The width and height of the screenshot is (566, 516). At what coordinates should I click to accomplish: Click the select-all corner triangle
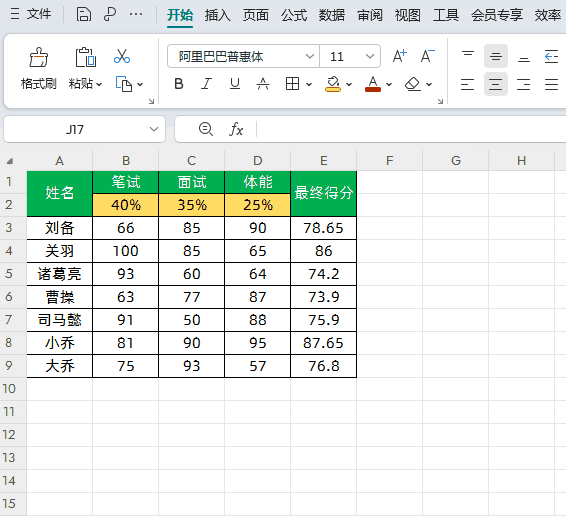pos(10,161)
